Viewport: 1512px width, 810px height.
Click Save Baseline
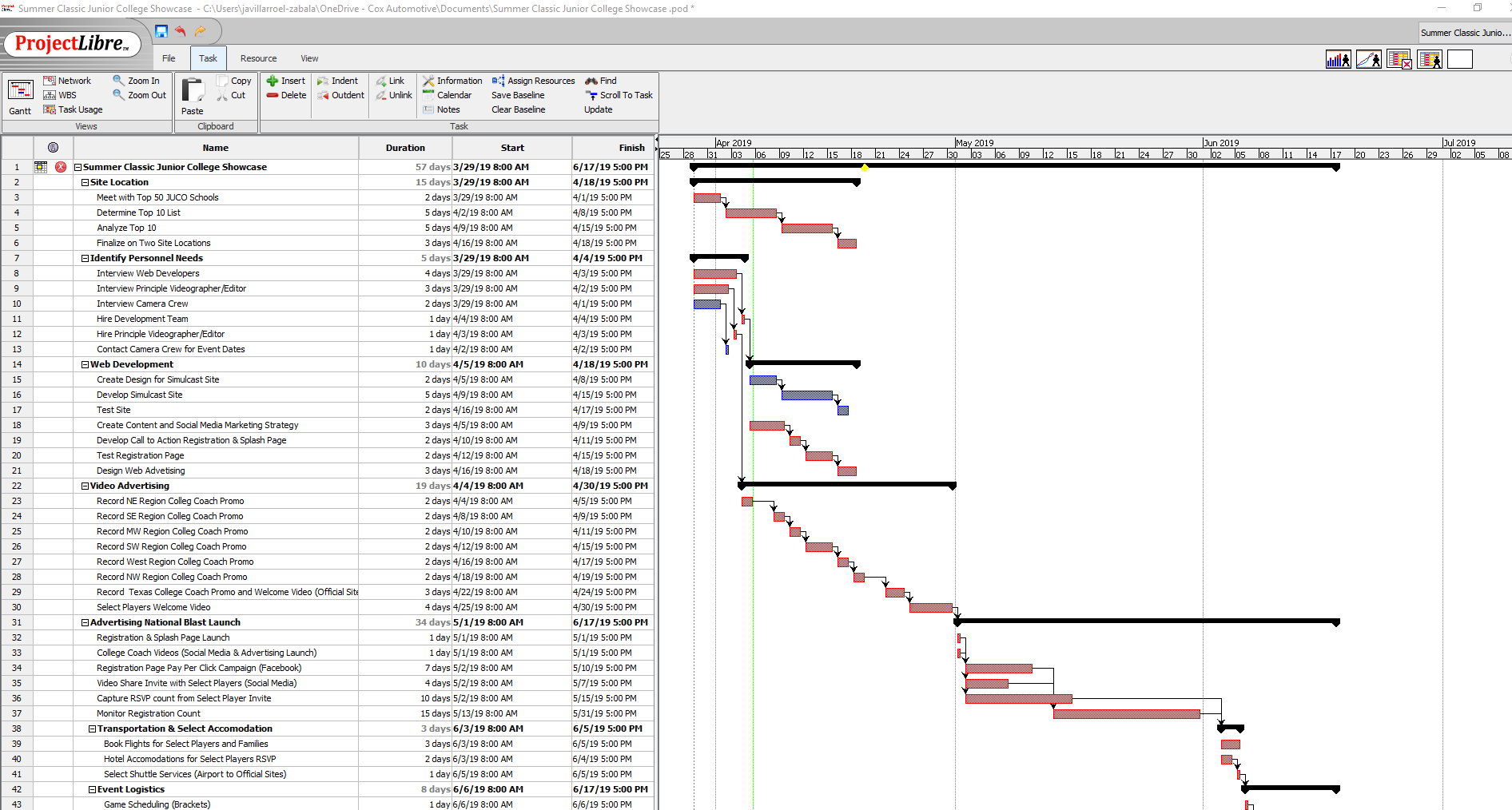tap(518, 95)
